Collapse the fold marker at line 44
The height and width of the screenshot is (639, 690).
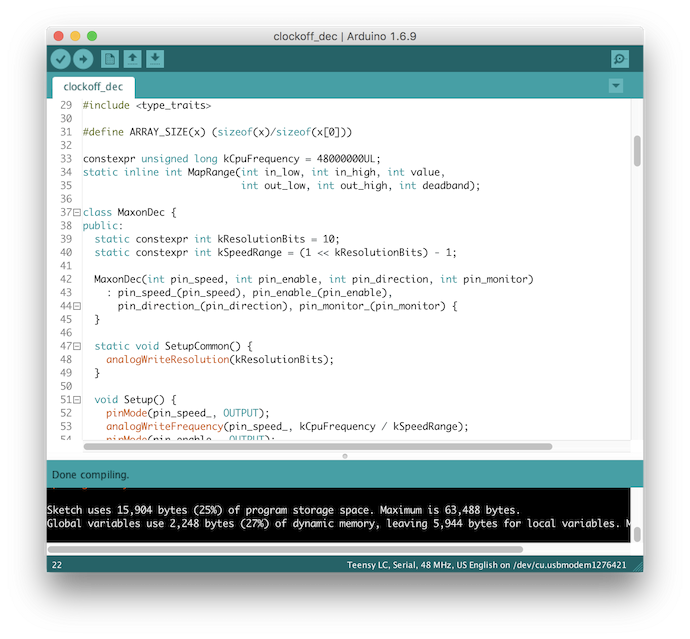77,306
